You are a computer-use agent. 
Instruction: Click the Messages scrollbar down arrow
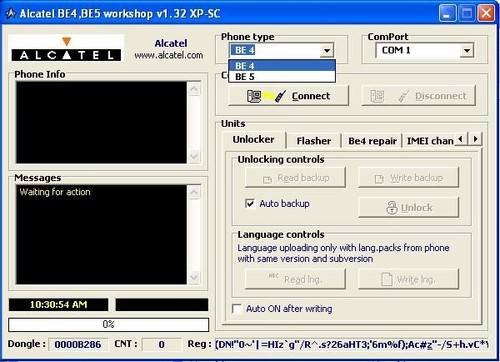(194, 277)
